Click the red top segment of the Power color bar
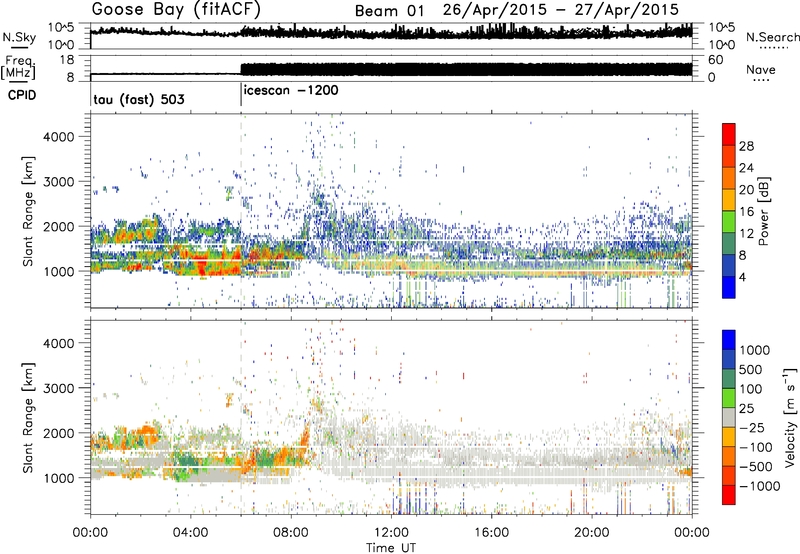Image resolution: width=800 pixels, height=554 pixels. point(729,135)
